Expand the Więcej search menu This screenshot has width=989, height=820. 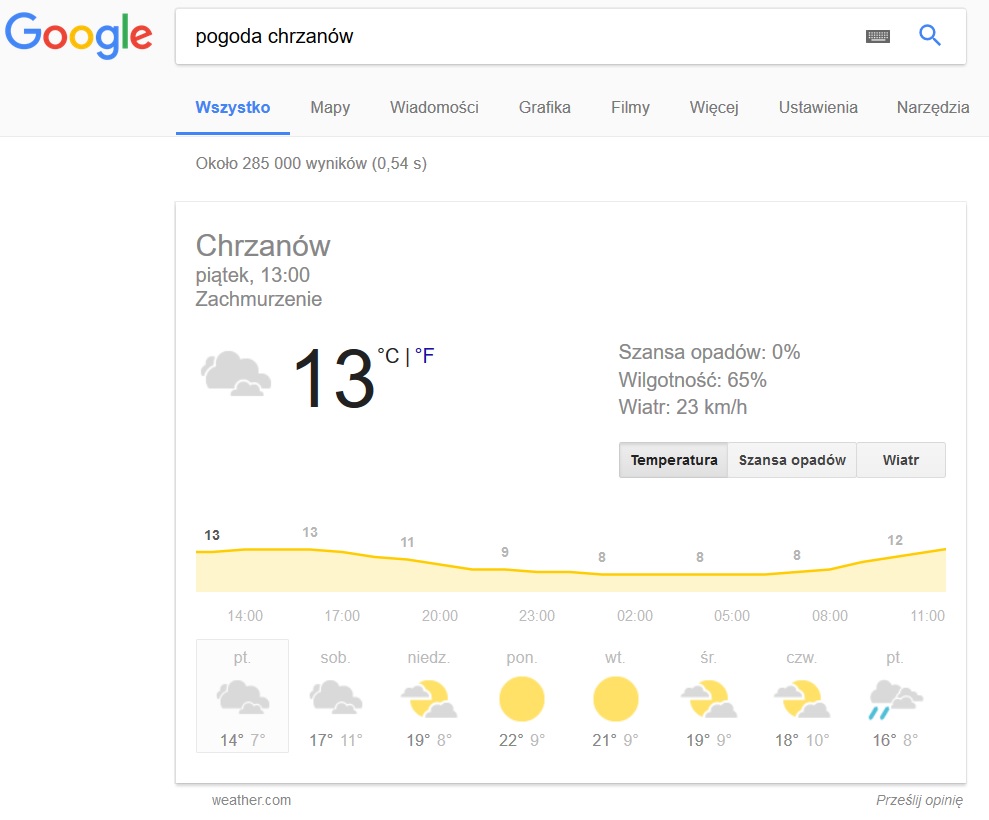(x=714, y=107)
